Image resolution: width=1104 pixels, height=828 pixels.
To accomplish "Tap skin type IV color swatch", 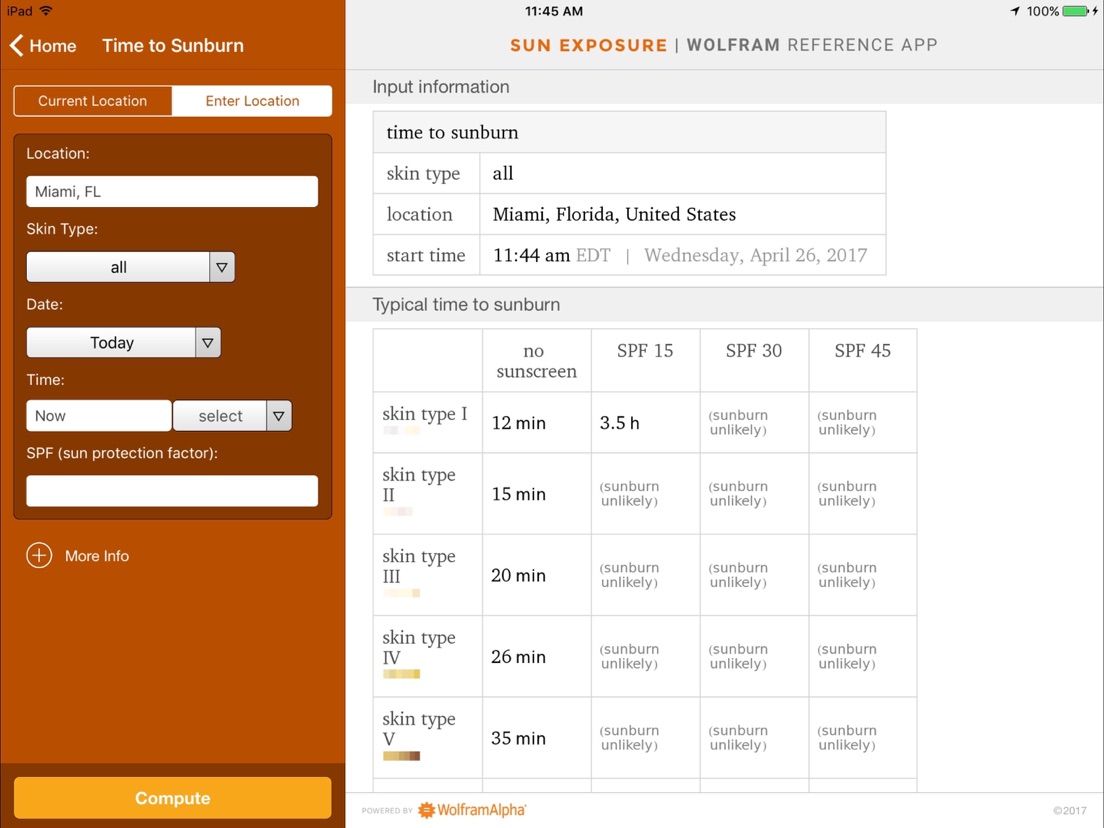I will tap(401, 675).
